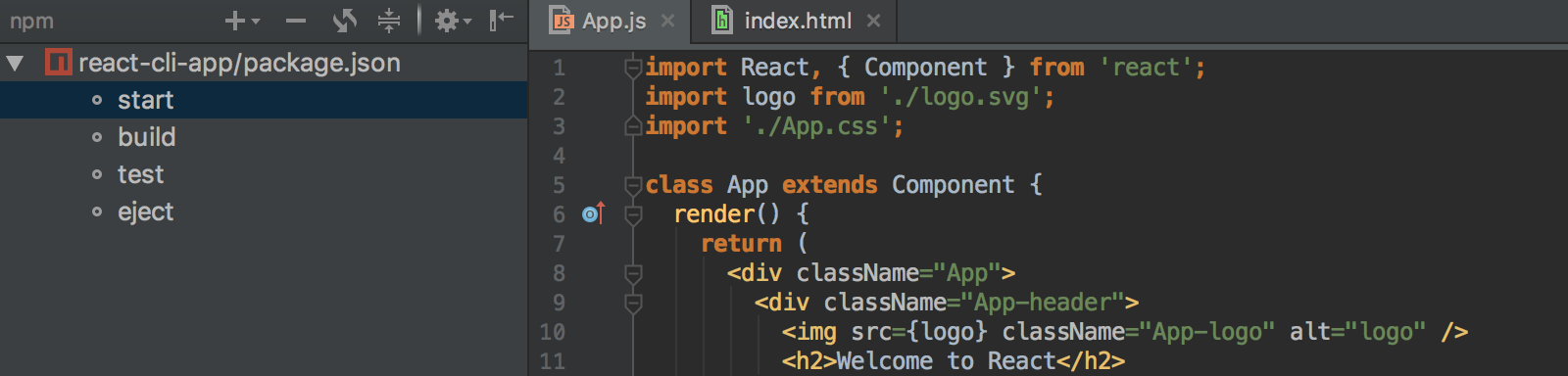Viewport: 1568px width, 376px height.
Task: Click the alt="logo" attribute
Action: click(x=1358, y=332)
